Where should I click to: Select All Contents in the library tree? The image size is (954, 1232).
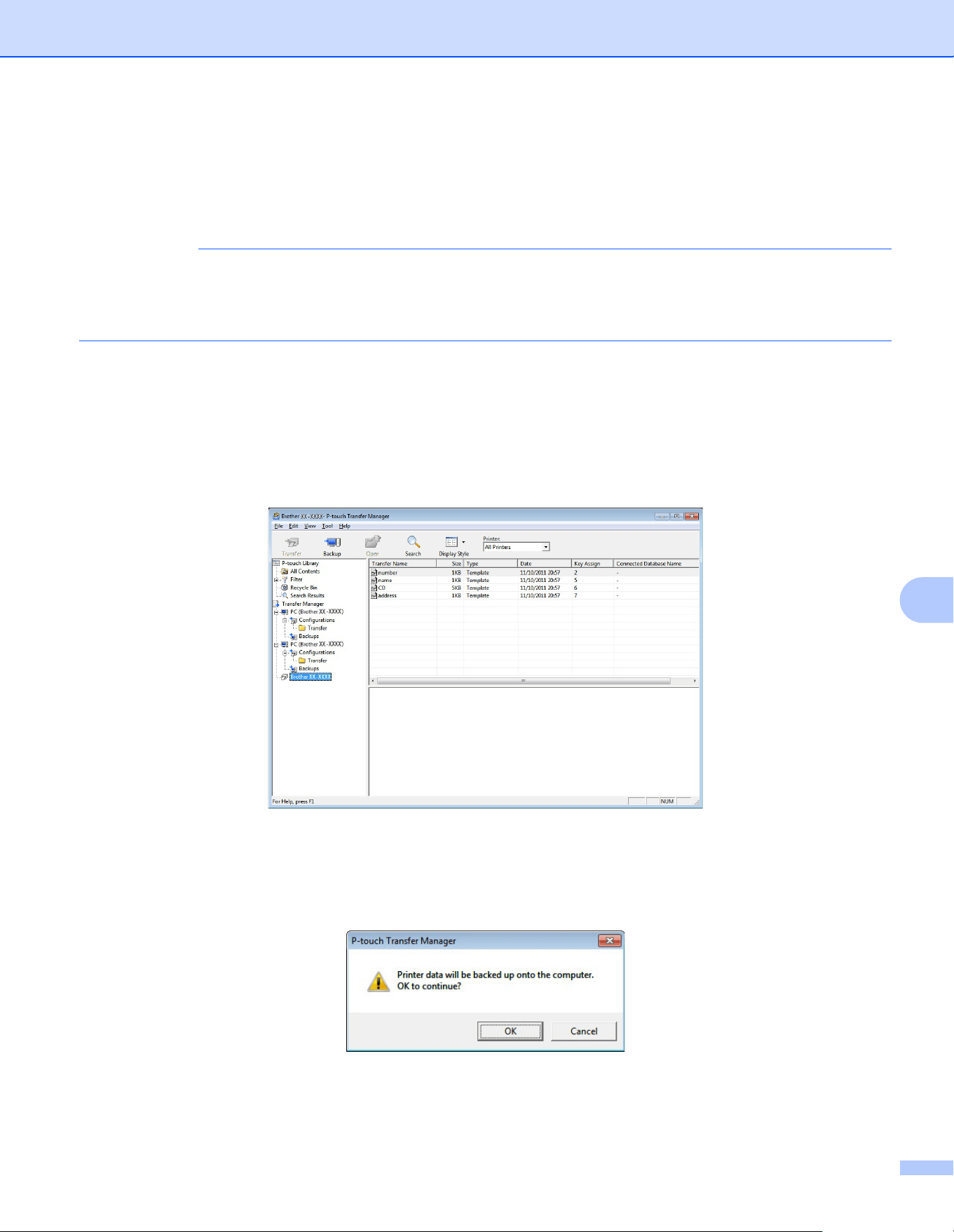click(x=305, y=571)
